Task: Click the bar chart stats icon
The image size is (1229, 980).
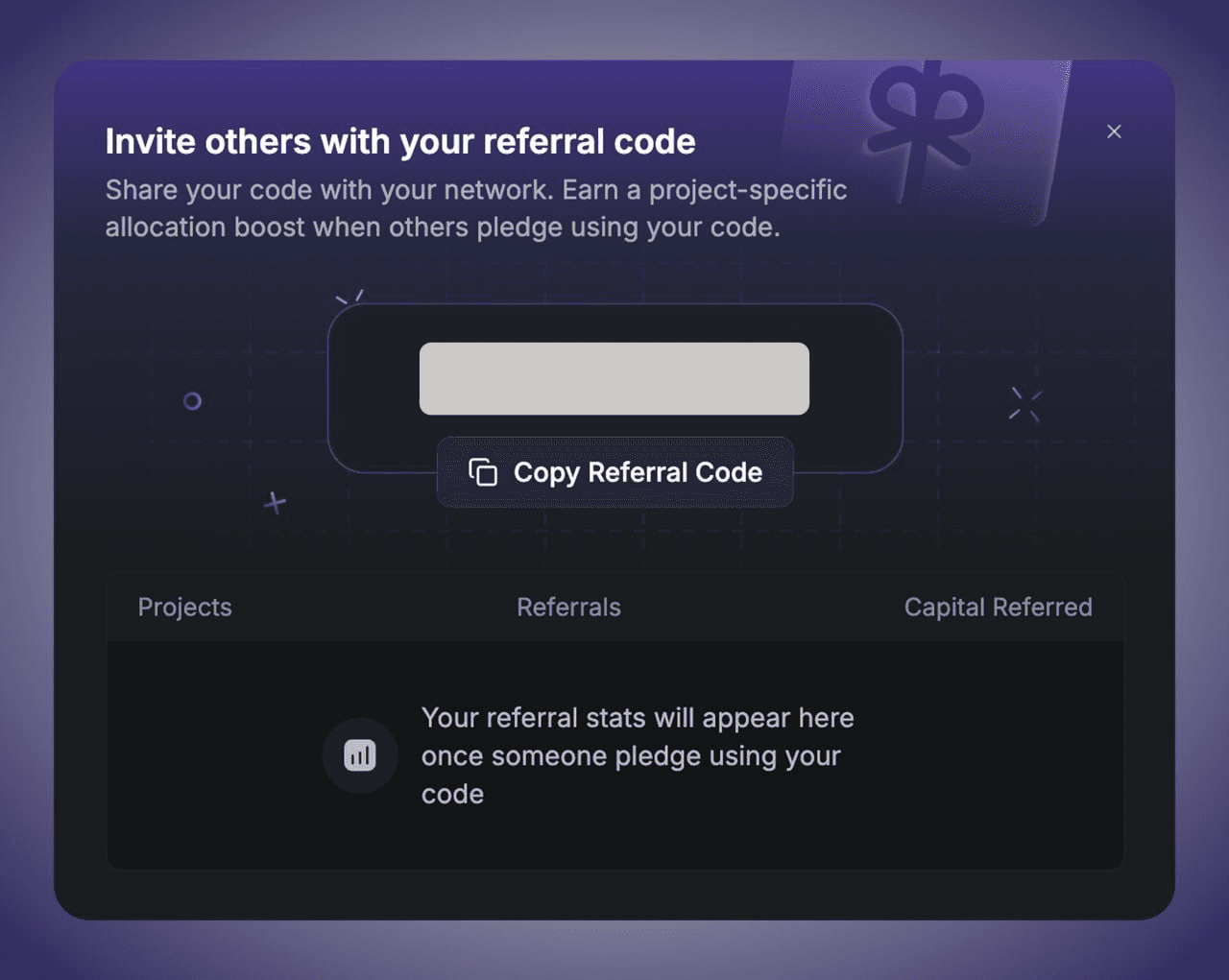Action: tap(360, 755)
